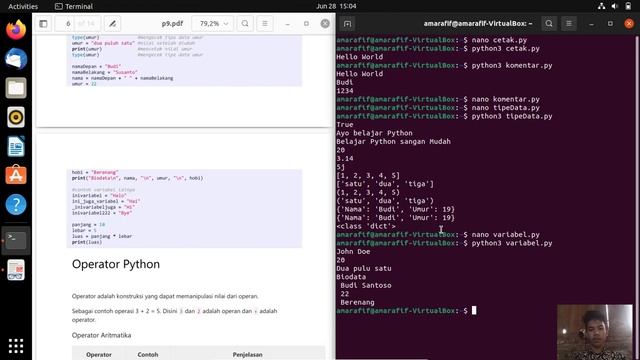This screenshot has height=360, width=640.
Task: Click the 'John Doe' output line
Action: coord(353,252)
